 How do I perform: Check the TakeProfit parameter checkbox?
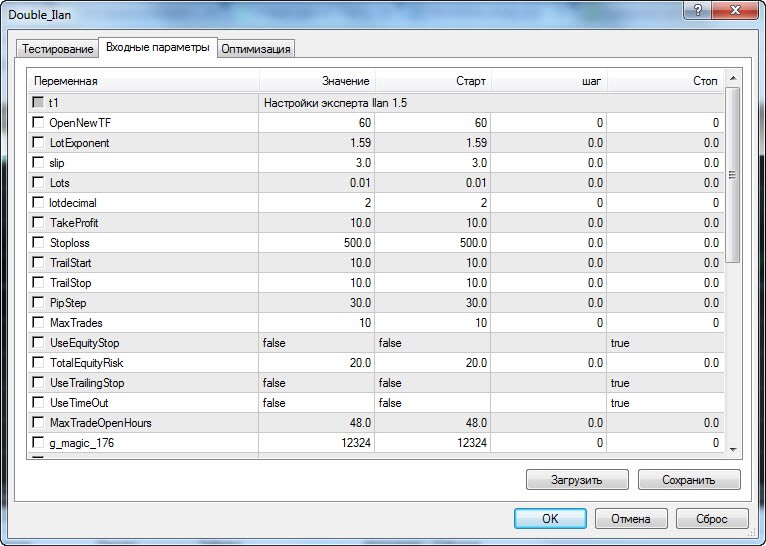click(38, 223)
